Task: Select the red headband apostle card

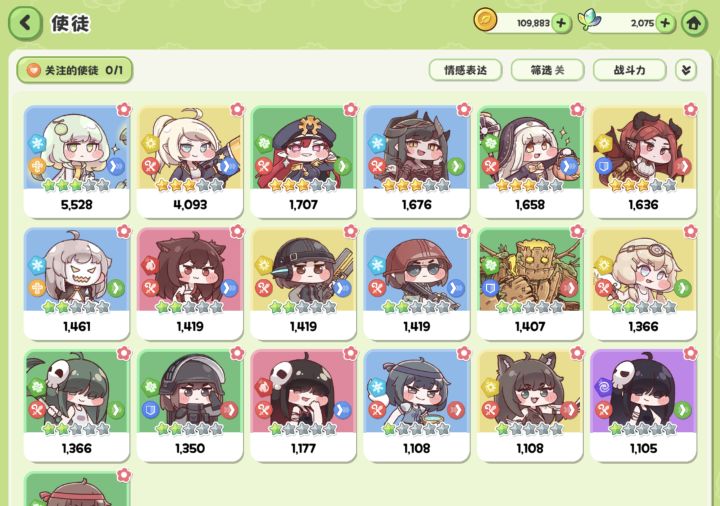Action: (x=77, y=489)
